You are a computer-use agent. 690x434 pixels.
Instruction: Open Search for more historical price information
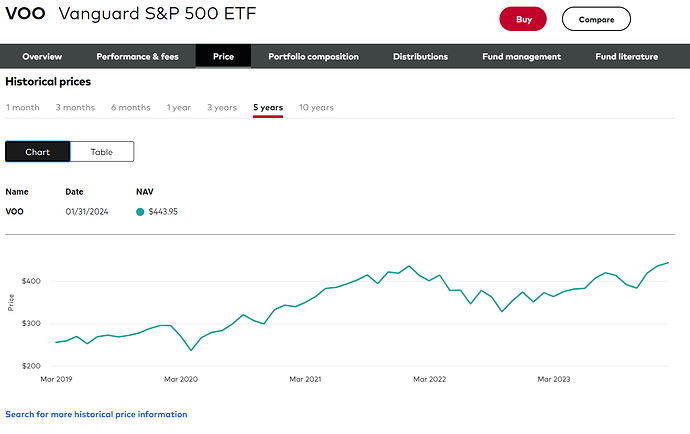(x=96, y=414)
